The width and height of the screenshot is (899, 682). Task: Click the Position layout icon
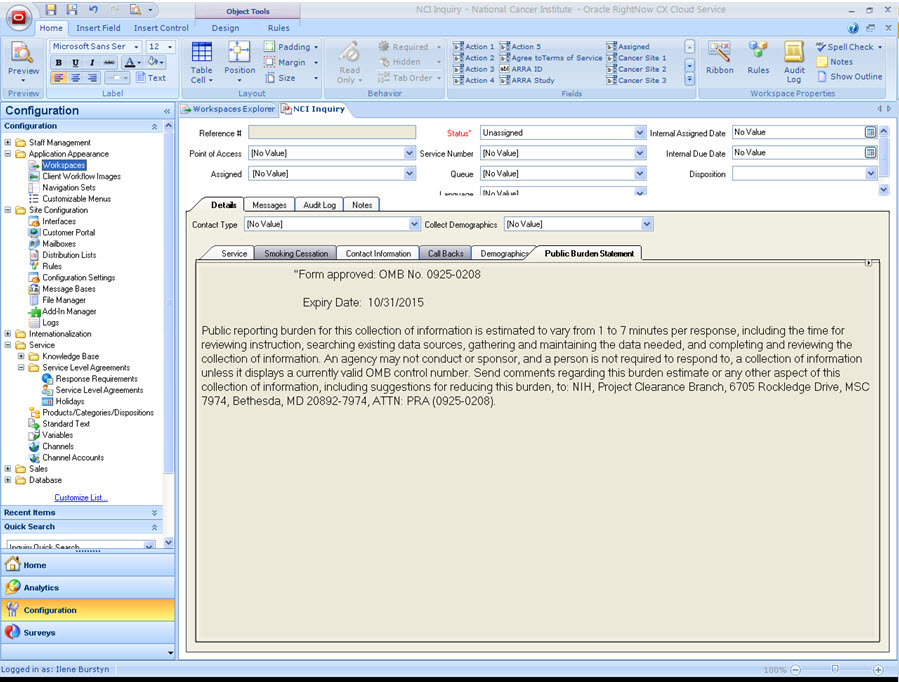click(x=239, y=62)
